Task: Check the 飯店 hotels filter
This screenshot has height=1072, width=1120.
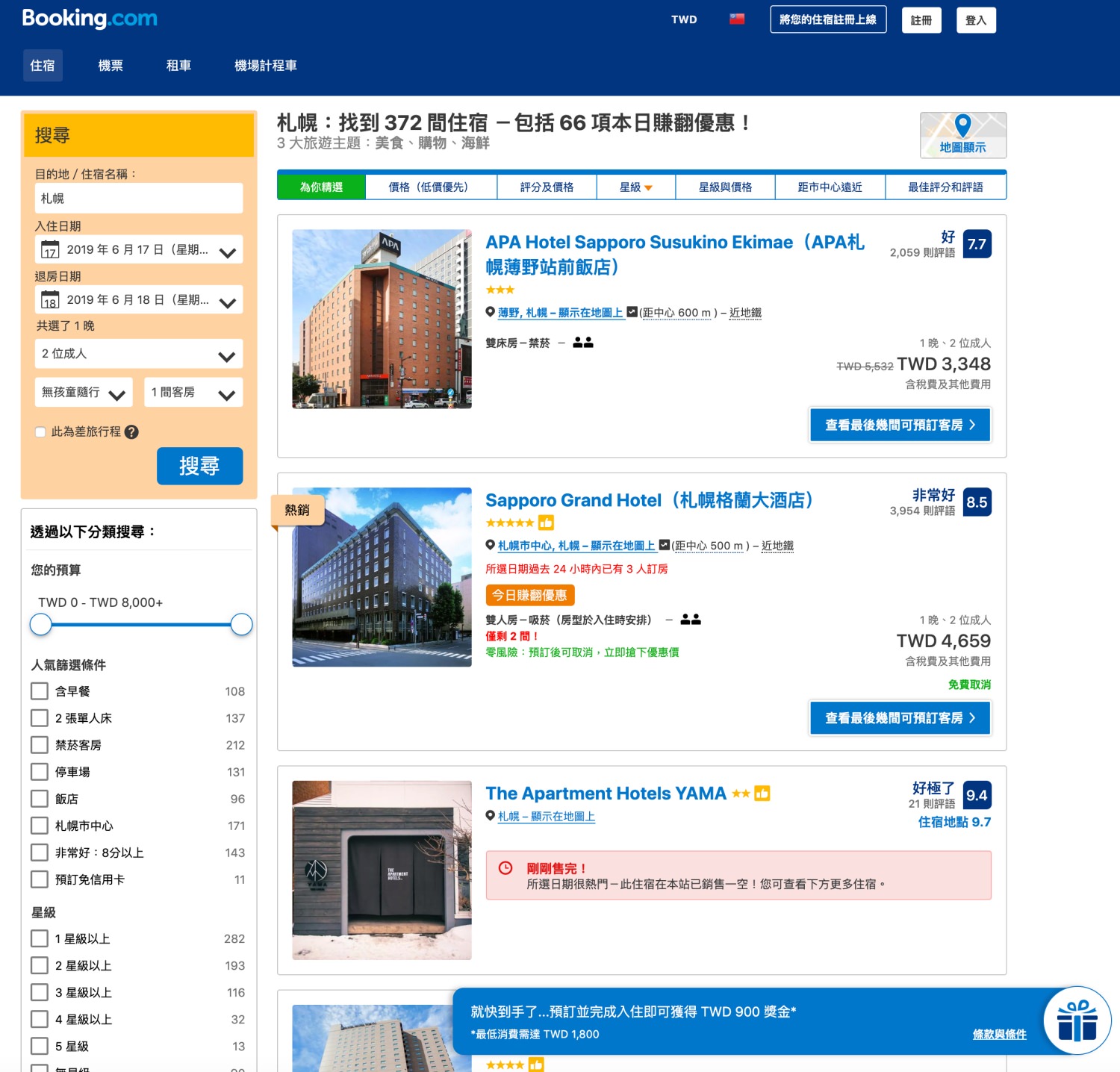Action: (x=40, y=799)
